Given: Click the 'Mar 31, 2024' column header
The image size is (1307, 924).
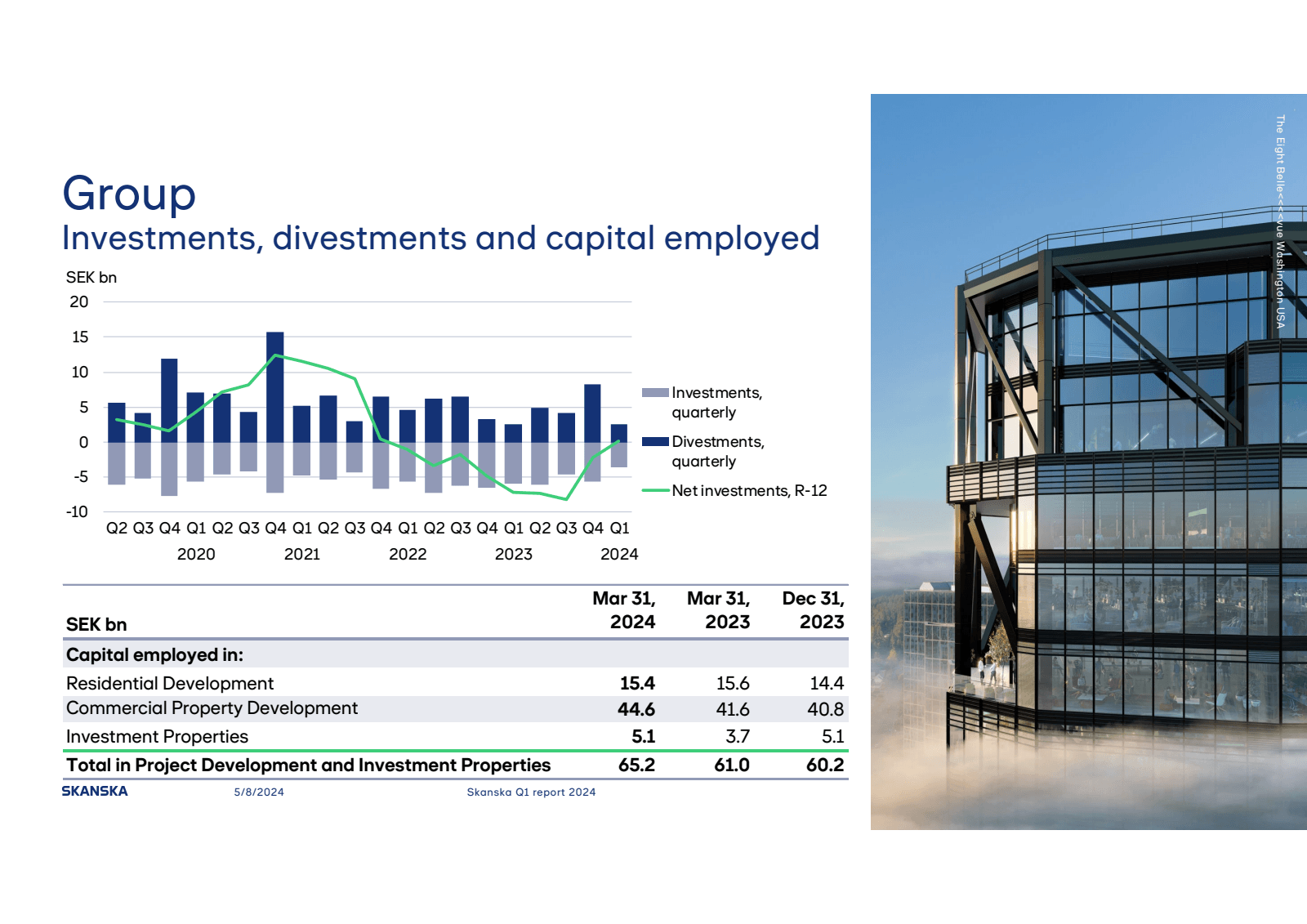Looking at the screenshot, I should pos(624,610).
